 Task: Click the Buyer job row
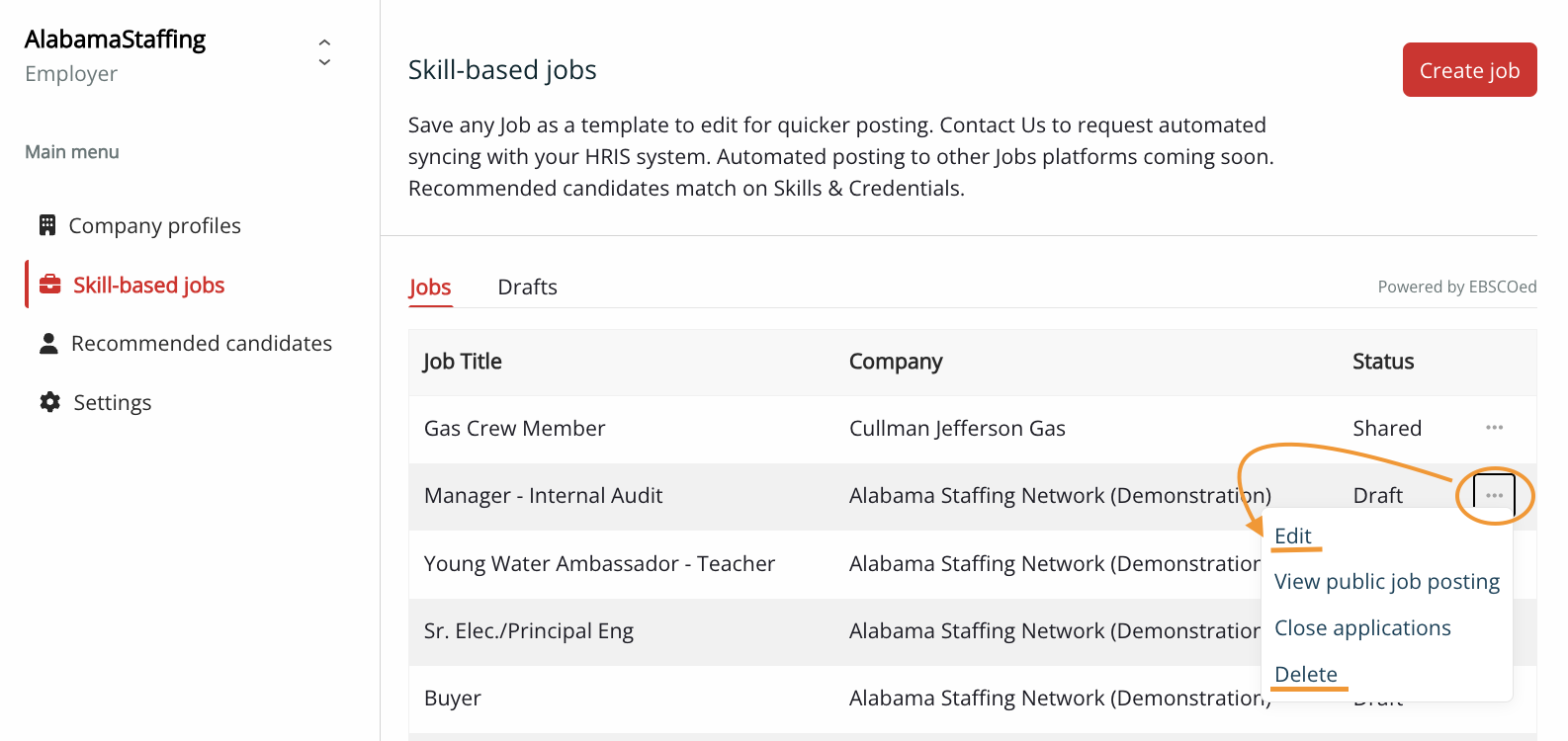point(453,698)
